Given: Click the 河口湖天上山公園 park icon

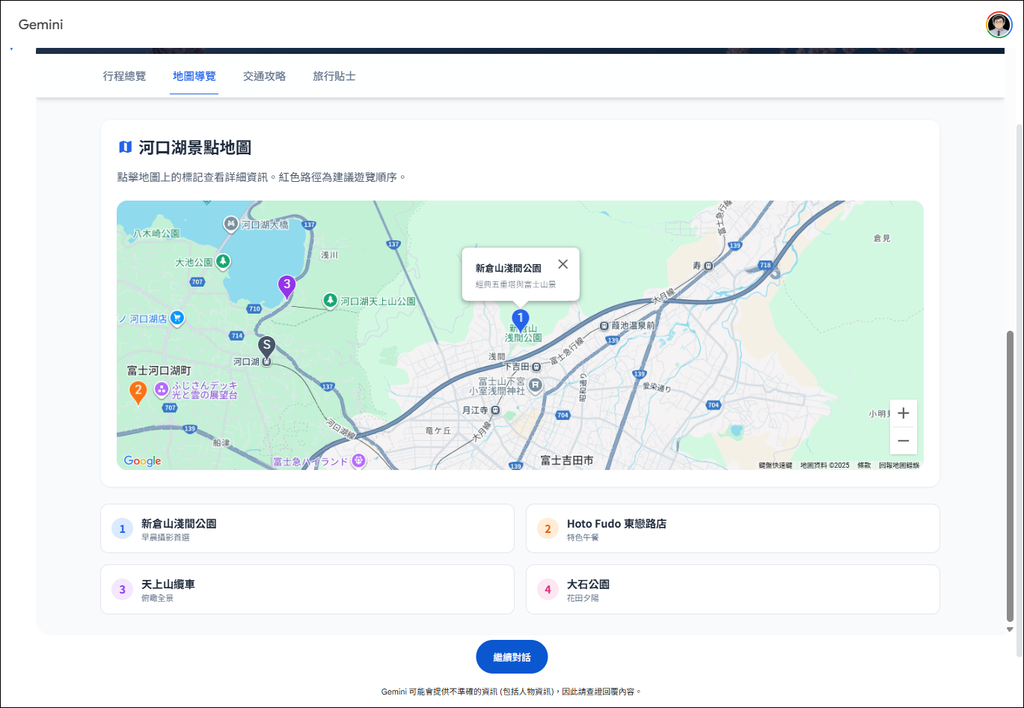Looking at the screenshot, I should tap(330, 300).
